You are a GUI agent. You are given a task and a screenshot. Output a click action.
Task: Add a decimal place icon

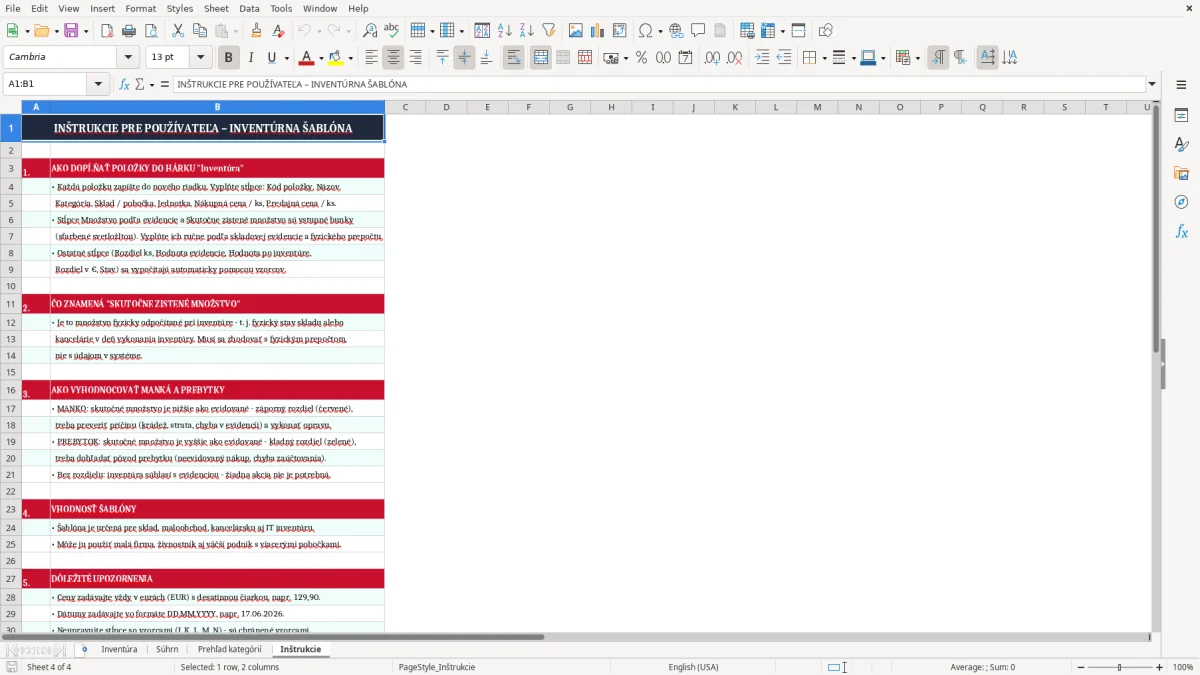point(713,58)
